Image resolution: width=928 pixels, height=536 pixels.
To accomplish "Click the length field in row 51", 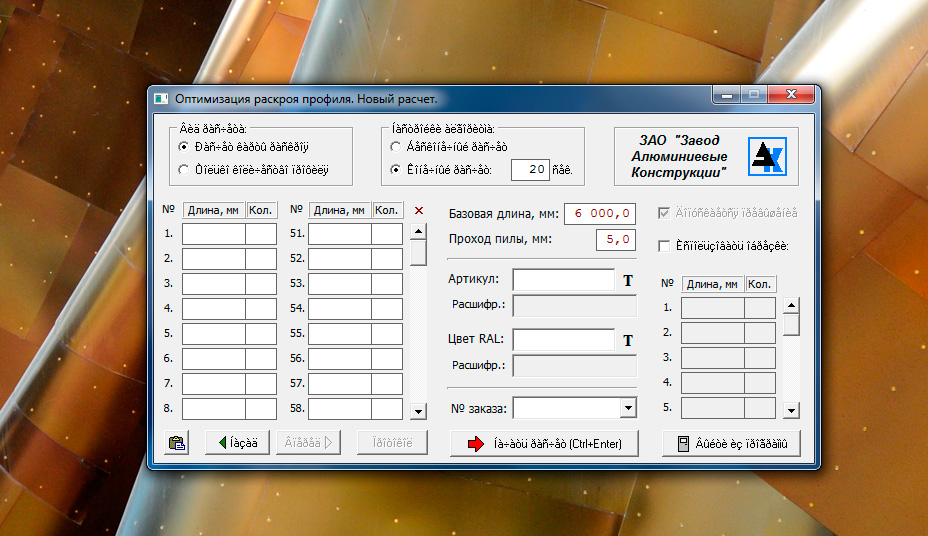I will tap(340, 234).
